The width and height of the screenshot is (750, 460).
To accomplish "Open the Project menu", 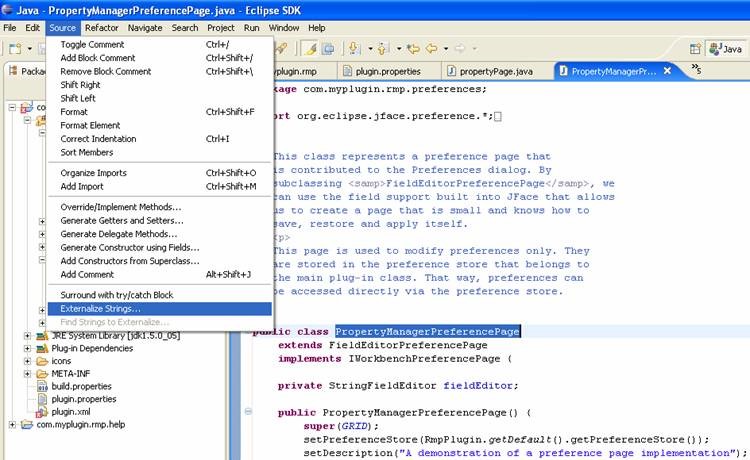I will [x=221, y=28].
